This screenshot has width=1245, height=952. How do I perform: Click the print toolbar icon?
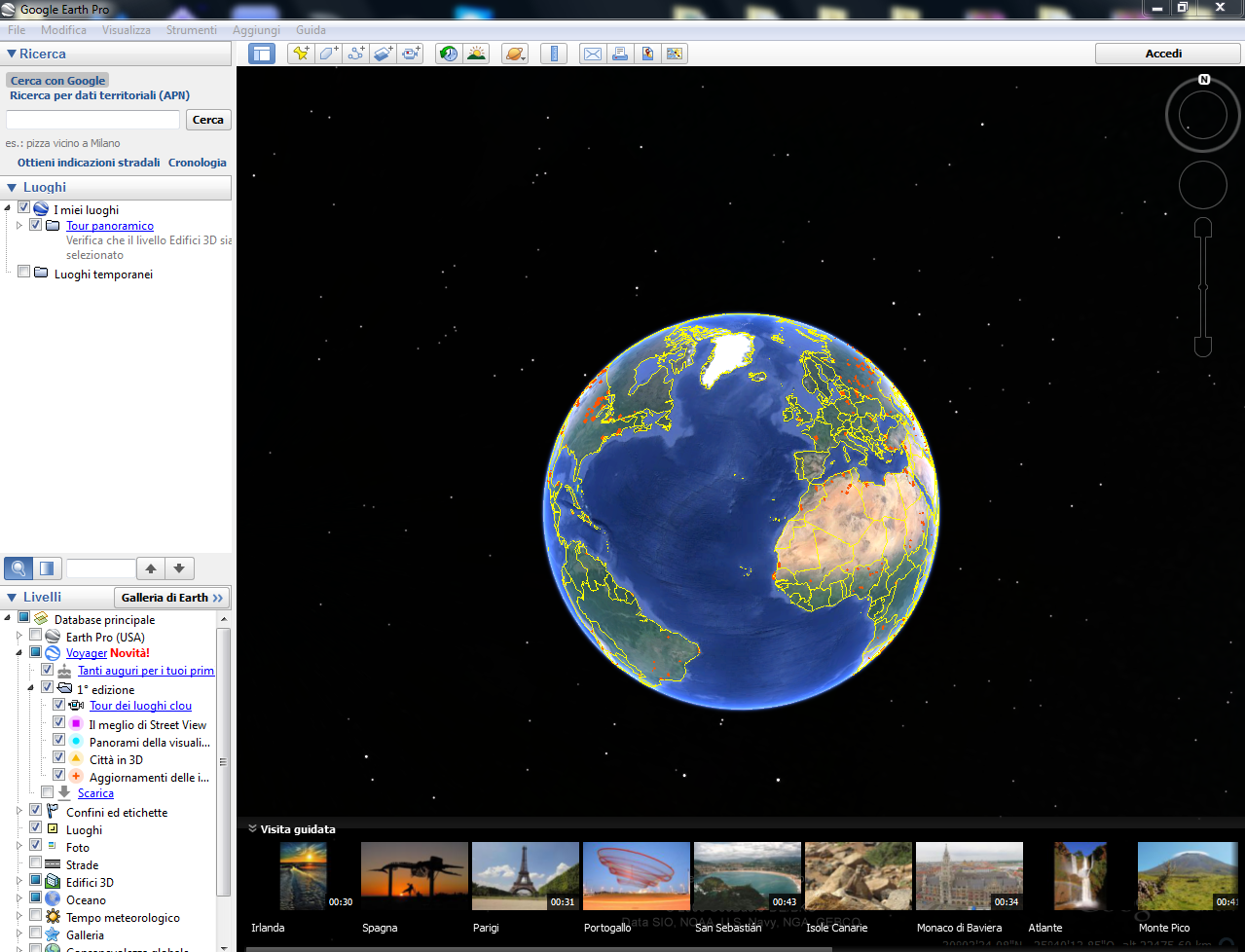click(x=619, y=54)
